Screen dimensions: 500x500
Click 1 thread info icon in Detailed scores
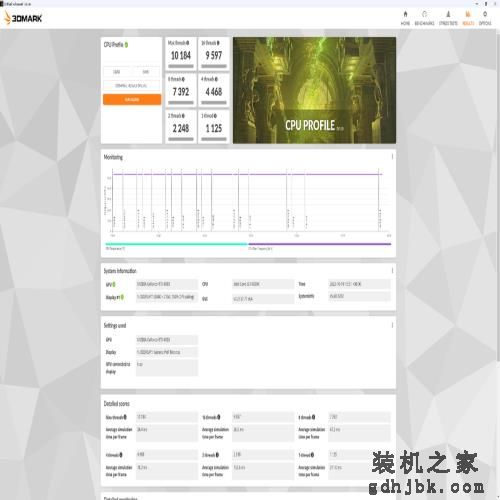tap(312, 455)
